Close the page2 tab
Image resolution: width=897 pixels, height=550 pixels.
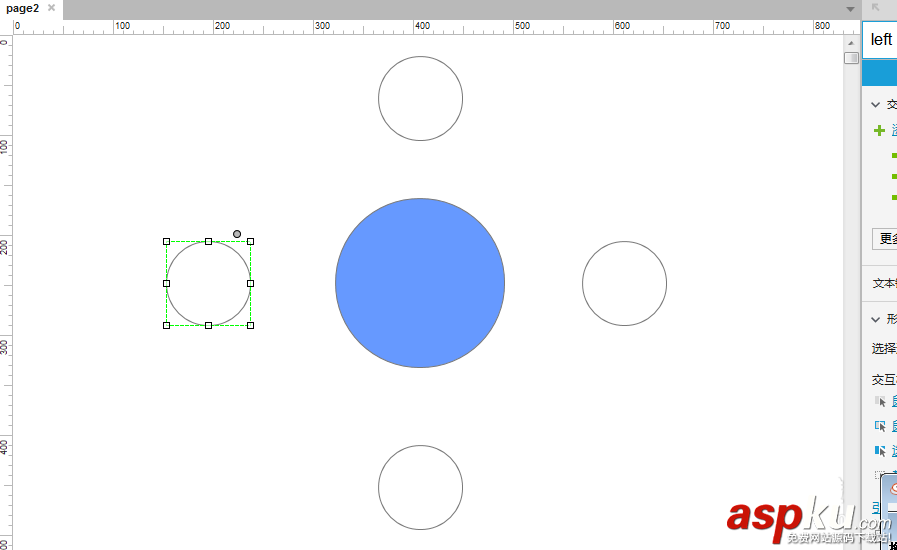pyautogui.click(x=51, y=8)
